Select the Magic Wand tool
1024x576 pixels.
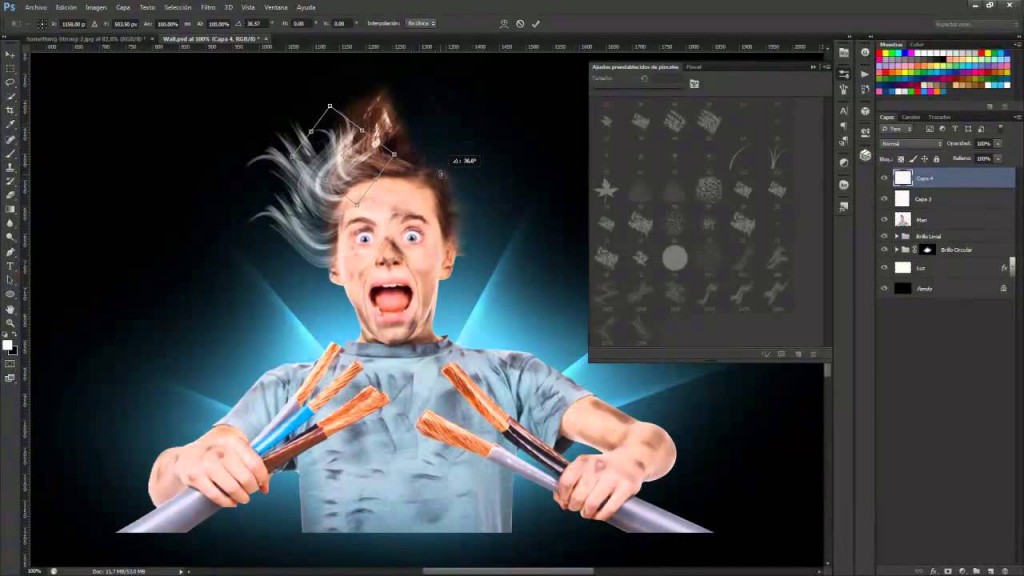(10, 97)
